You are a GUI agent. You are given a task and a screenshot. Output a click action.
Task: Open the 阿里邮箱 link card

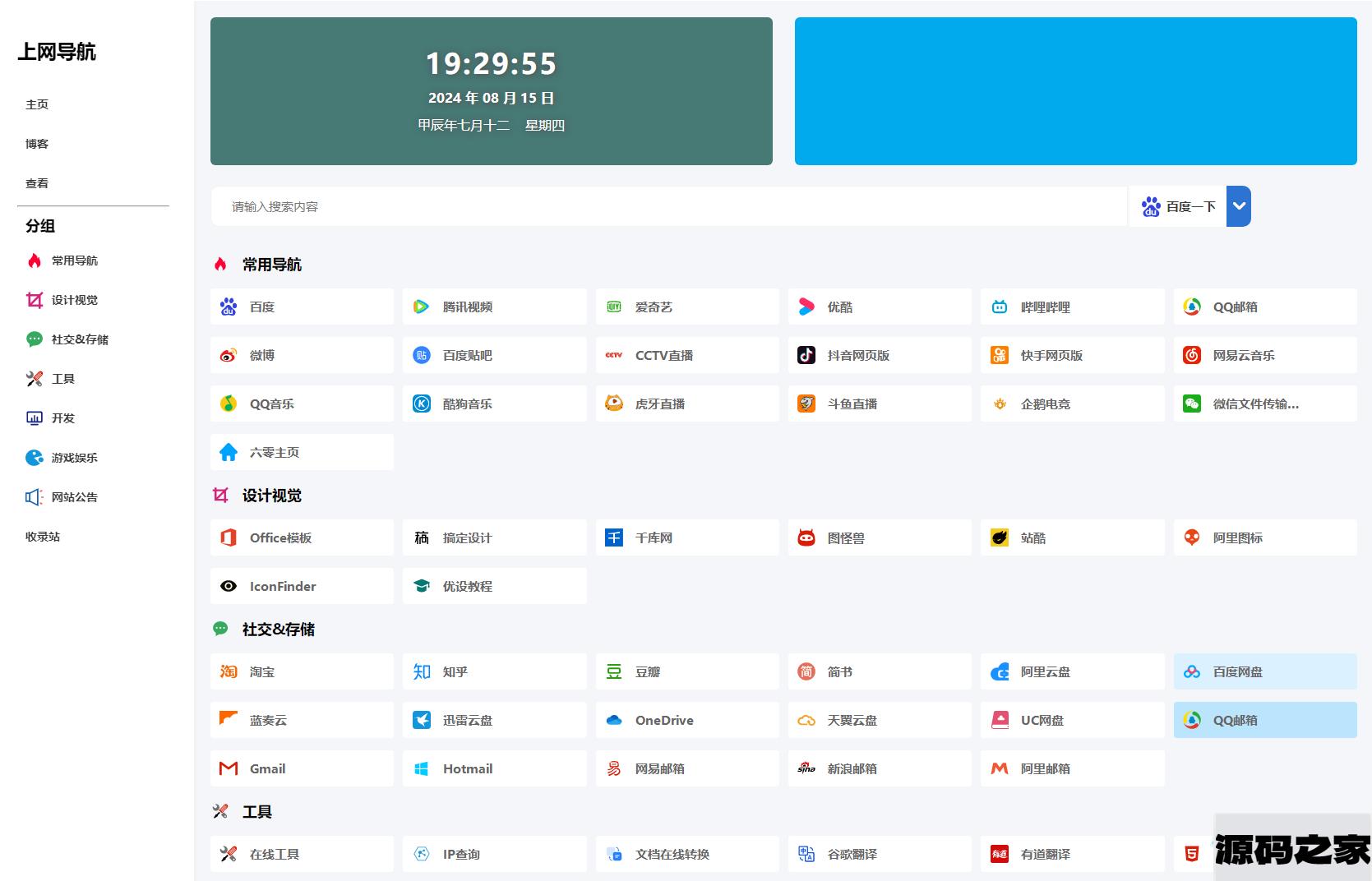point(1072,768)
